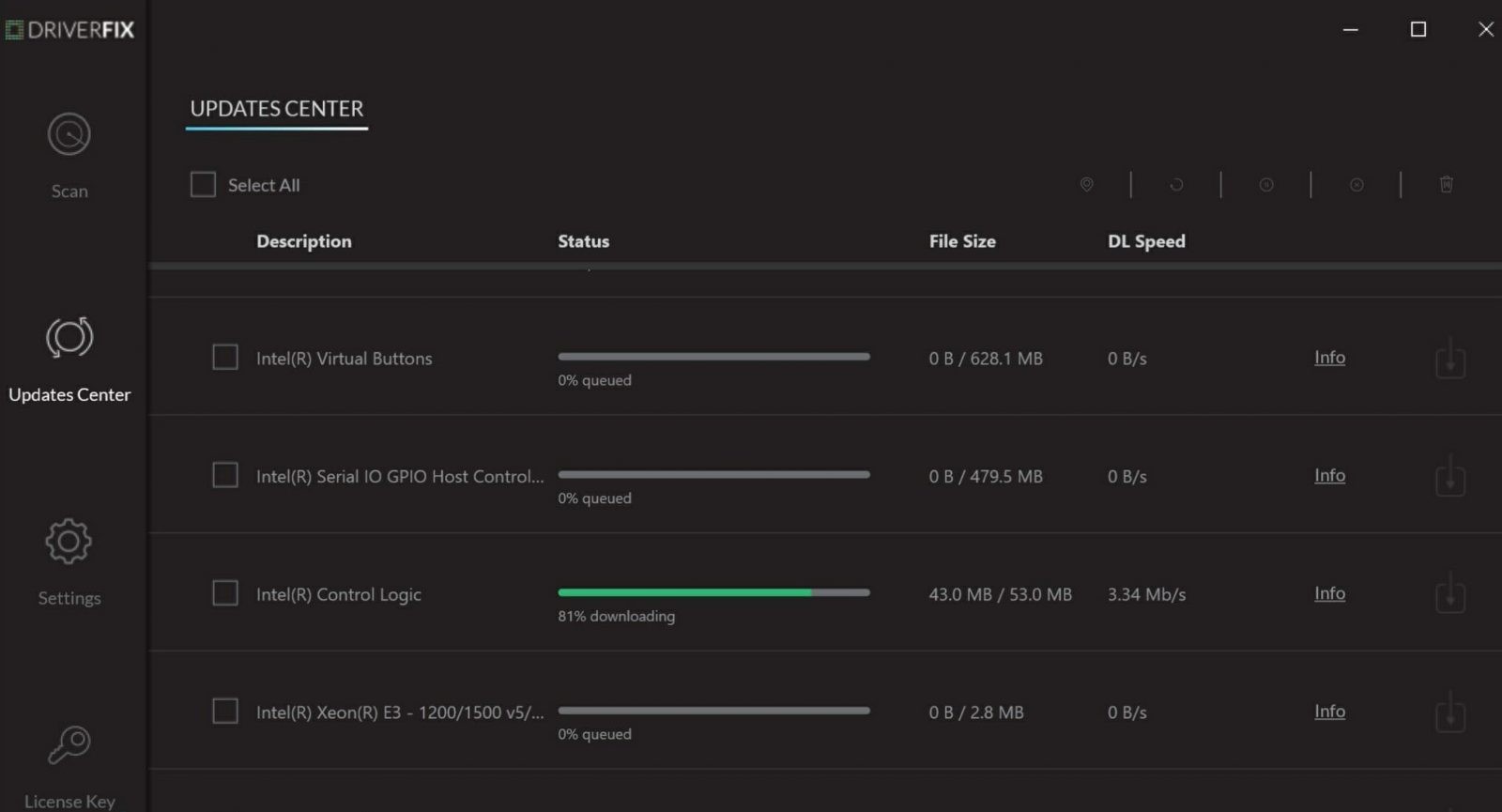Open the License Key page
This screenshot has width=1502, height=812.
(x=69, y=766)
